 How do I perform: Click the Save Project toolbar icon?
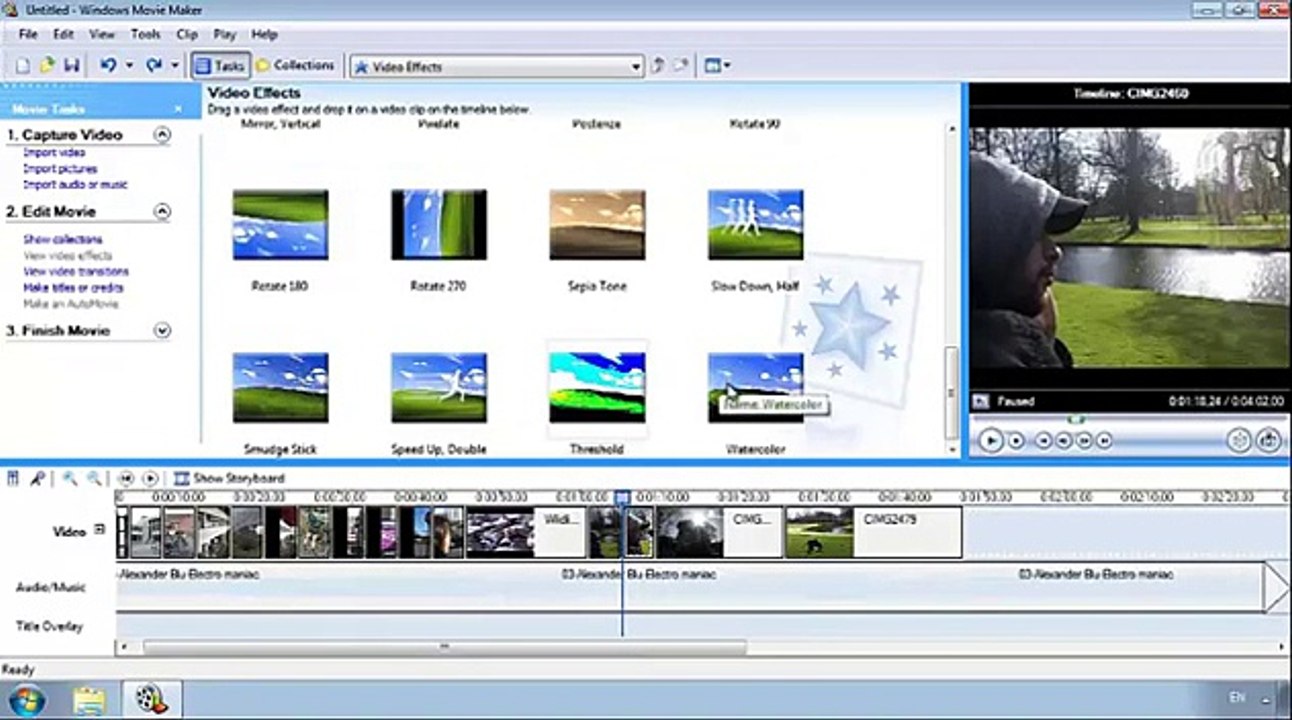tap(71, 66)
